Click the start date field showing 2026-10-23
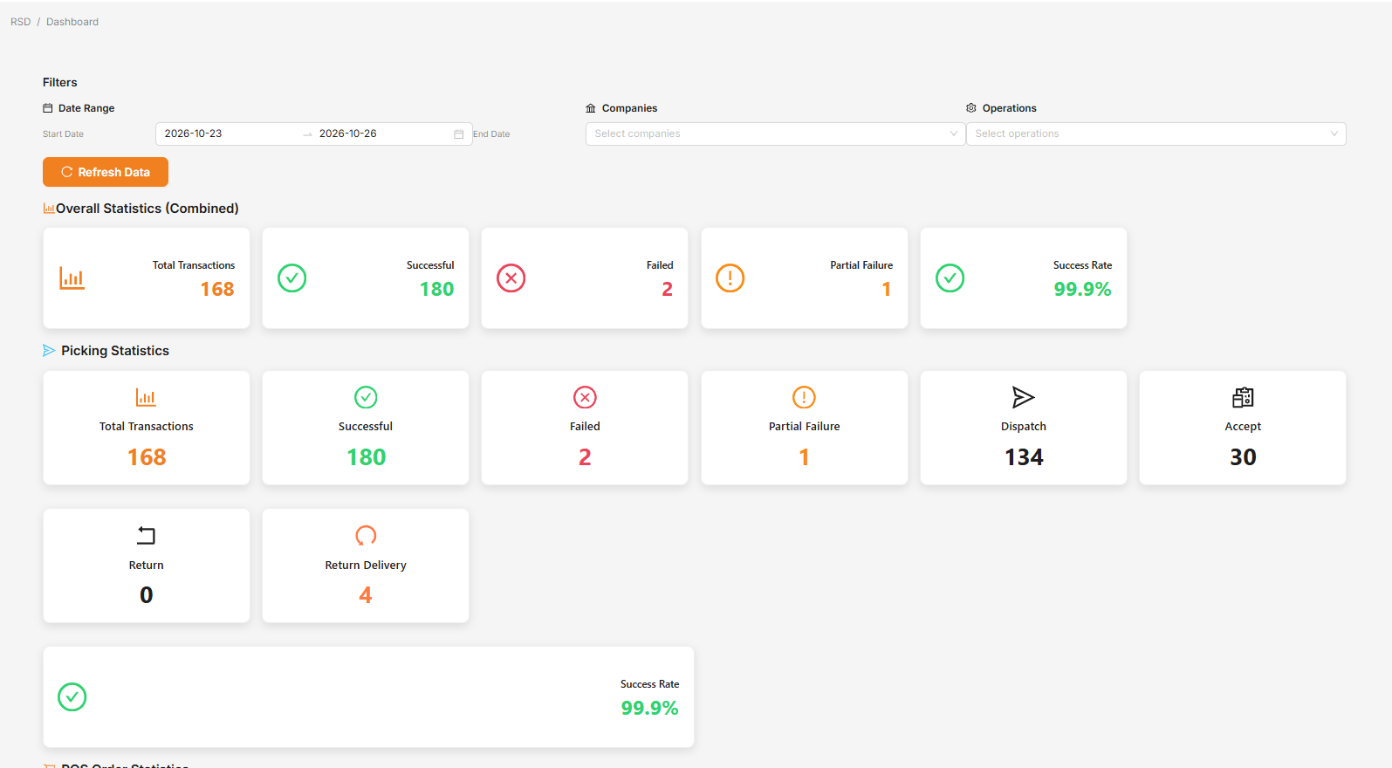 [227, 134]
